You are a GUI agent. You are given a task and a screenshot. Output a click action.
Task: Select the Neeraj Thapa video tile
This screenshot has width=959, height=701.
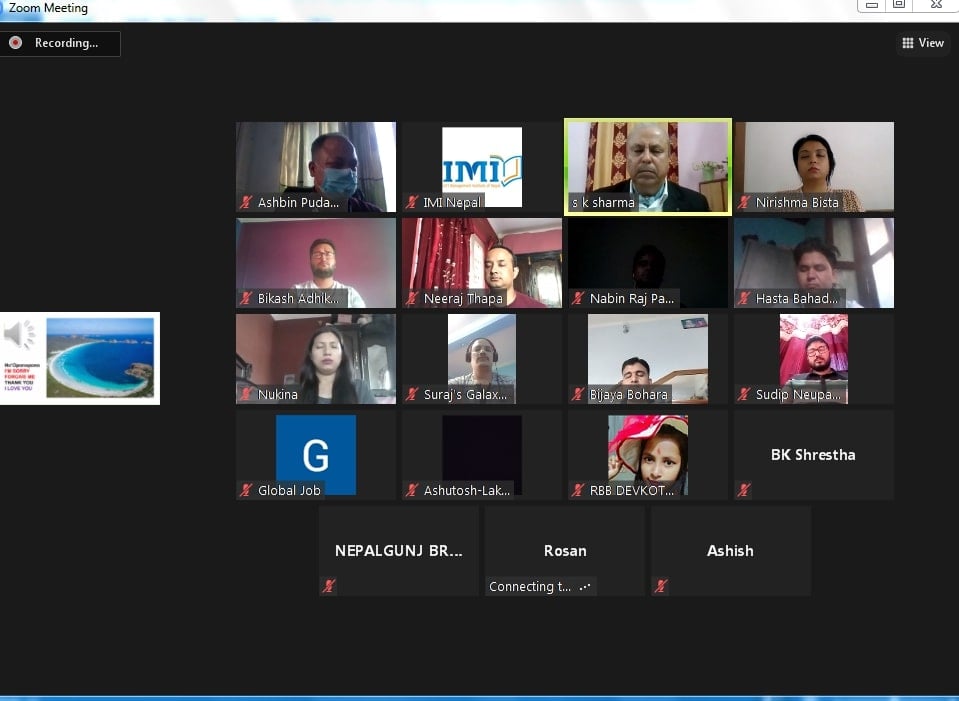pyautogui.click(x=482, y=262)
